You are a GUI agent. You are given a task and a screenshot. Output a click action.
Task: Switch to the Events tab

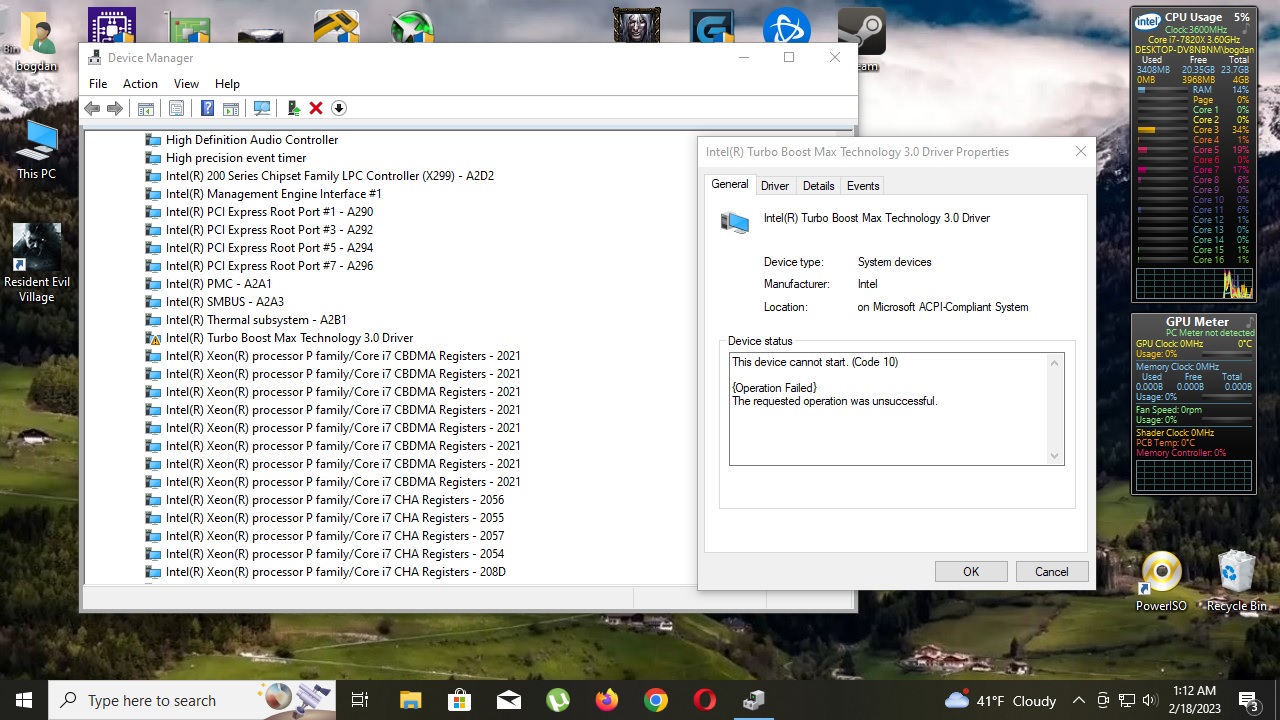click(x=863, y=186)
